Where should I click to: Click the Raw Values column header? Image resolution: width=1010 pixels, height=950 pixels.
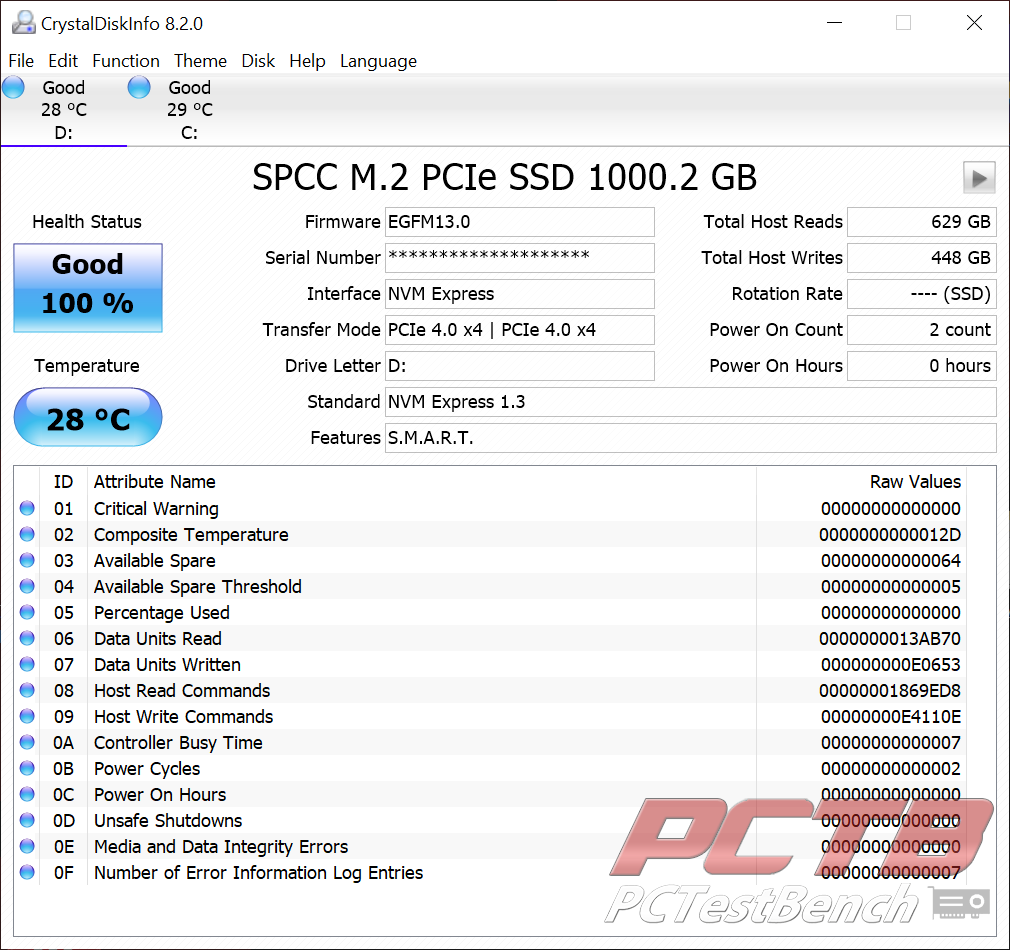point(915,482)
